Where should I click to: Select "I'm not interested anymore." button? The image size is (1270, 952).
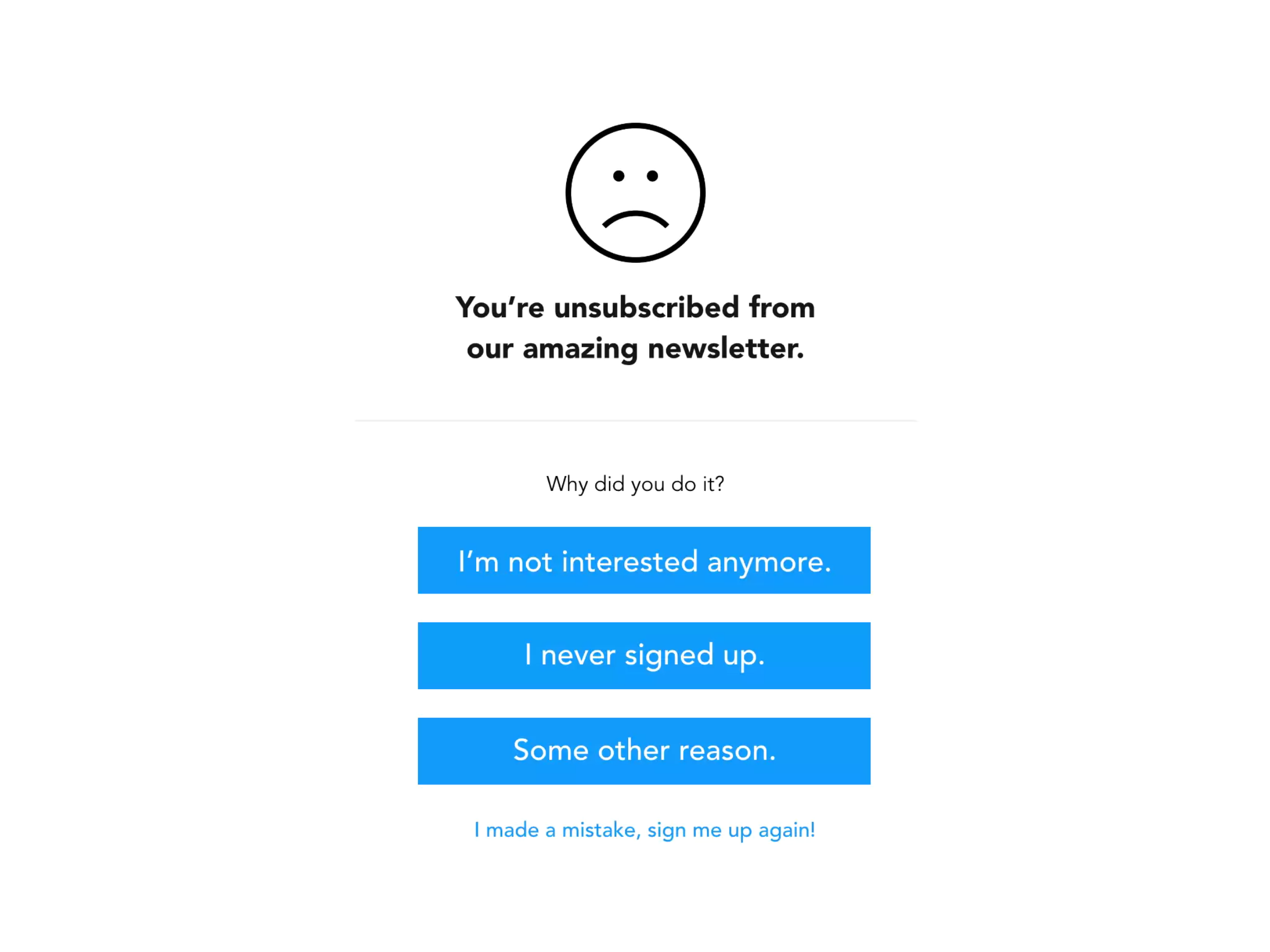(643, 560)
